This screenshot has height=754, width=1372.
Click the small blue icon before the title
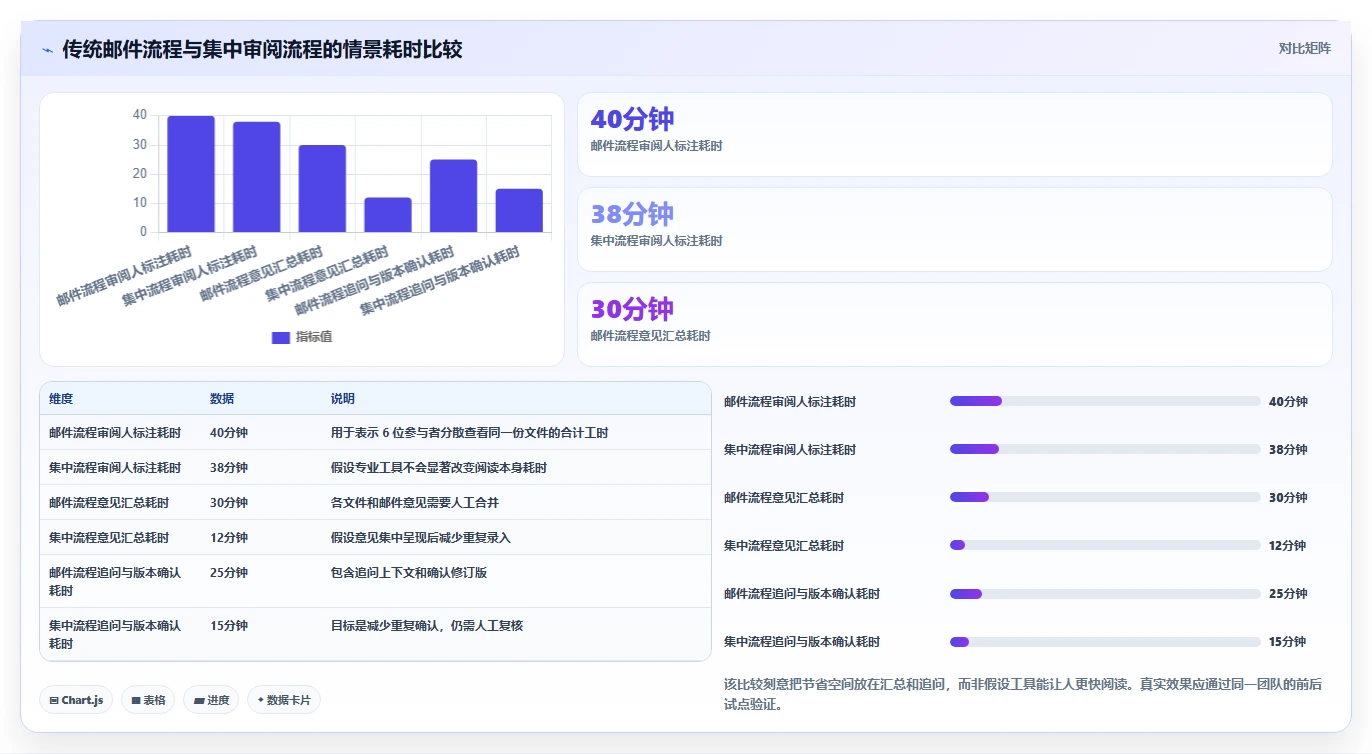point(47,50)
